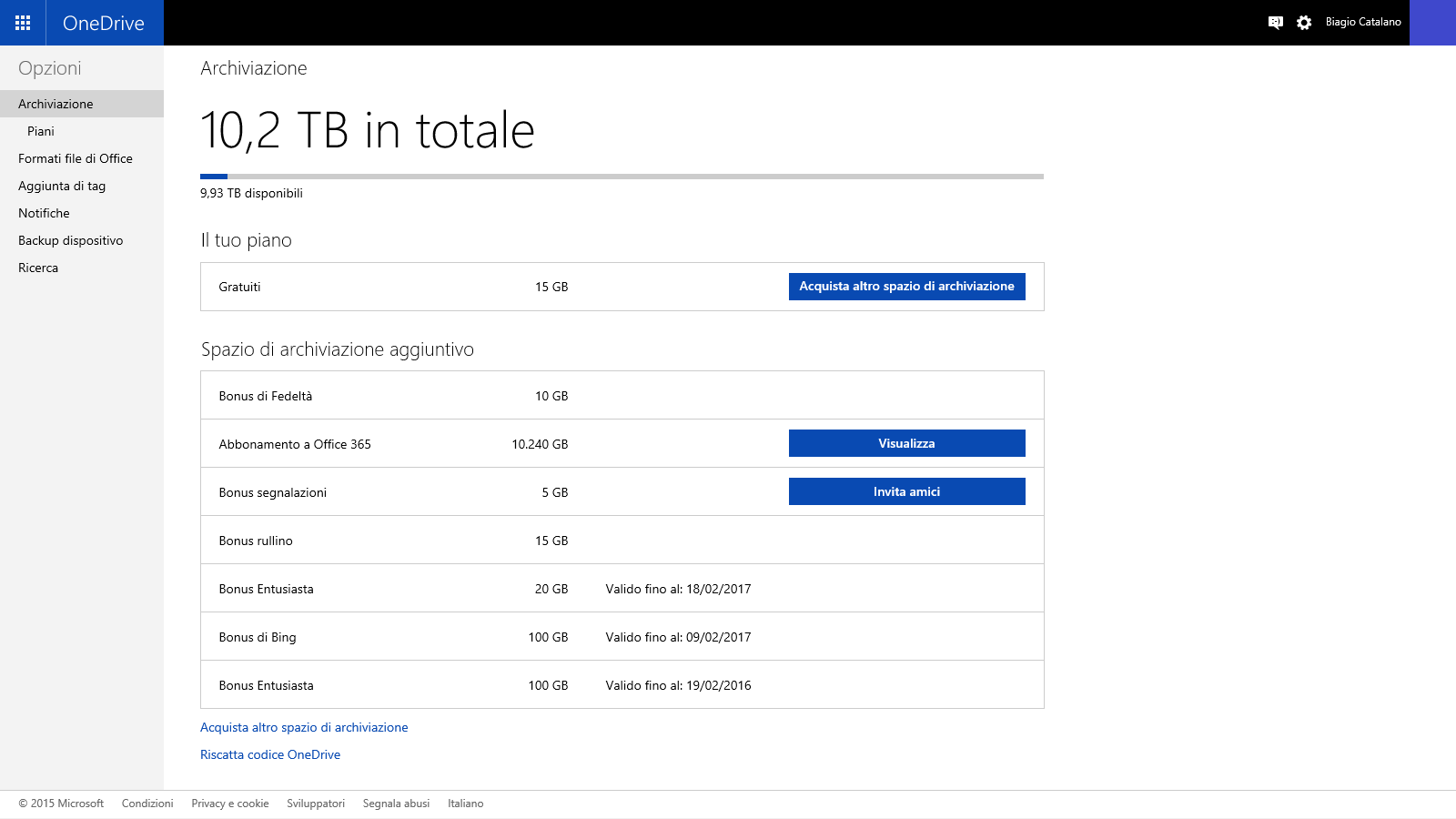1456x819 pixels.
Task: Click the Opzioni sidebar heading
Action: pos(50,68)
